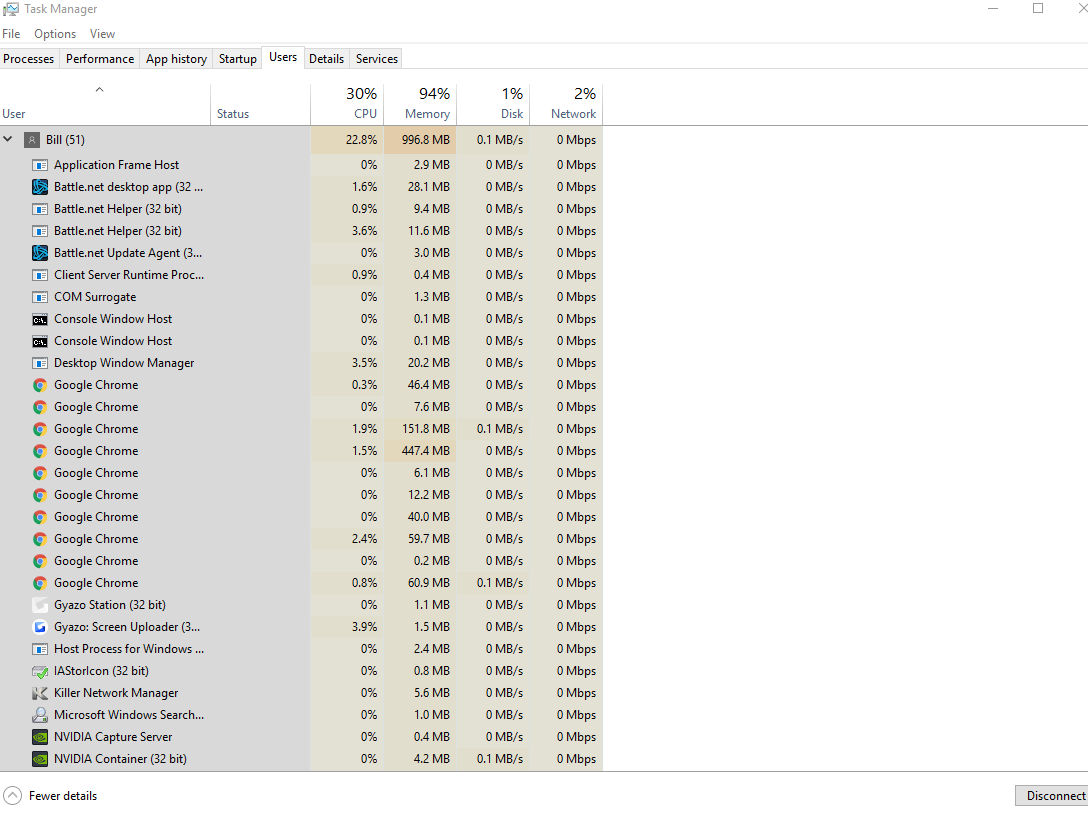Click the Battle.net Update Agent icon
This screenshot has height=816, width=1088.
coord(40,253)
